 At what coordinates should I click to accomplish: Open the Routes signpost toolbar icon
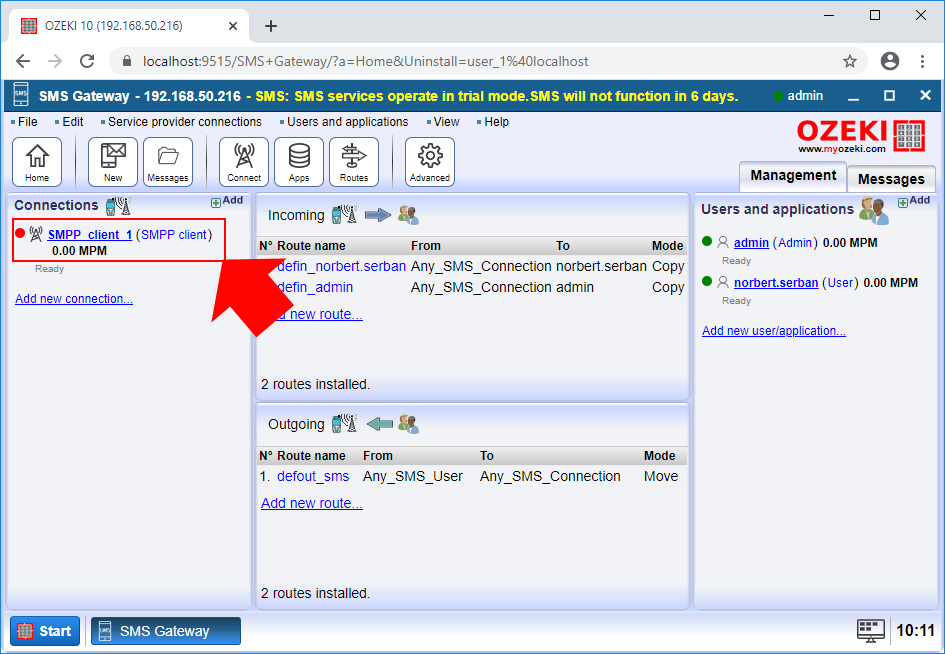tap(354, 162)
